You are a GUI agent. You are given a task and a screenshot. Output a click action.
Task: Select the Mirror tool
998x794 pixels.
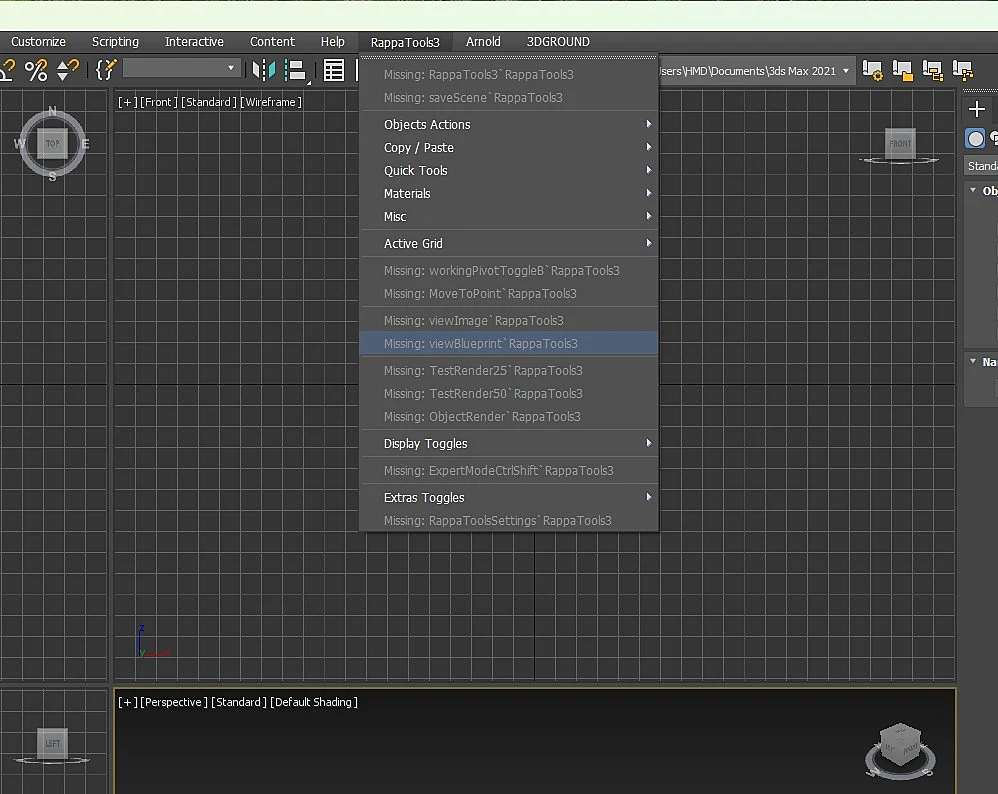click(x=264, y=69)
